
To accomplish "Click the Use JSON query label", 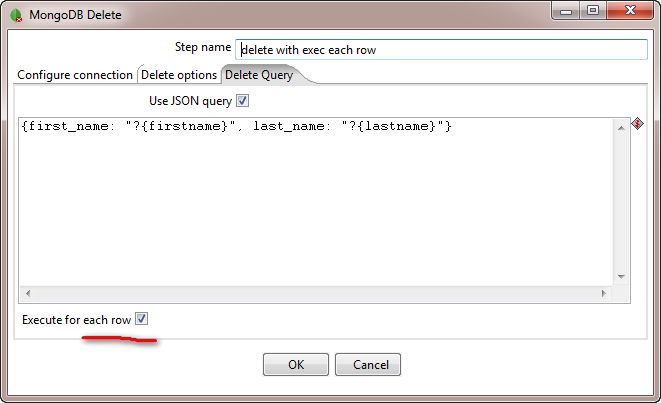I will (191, 101).
